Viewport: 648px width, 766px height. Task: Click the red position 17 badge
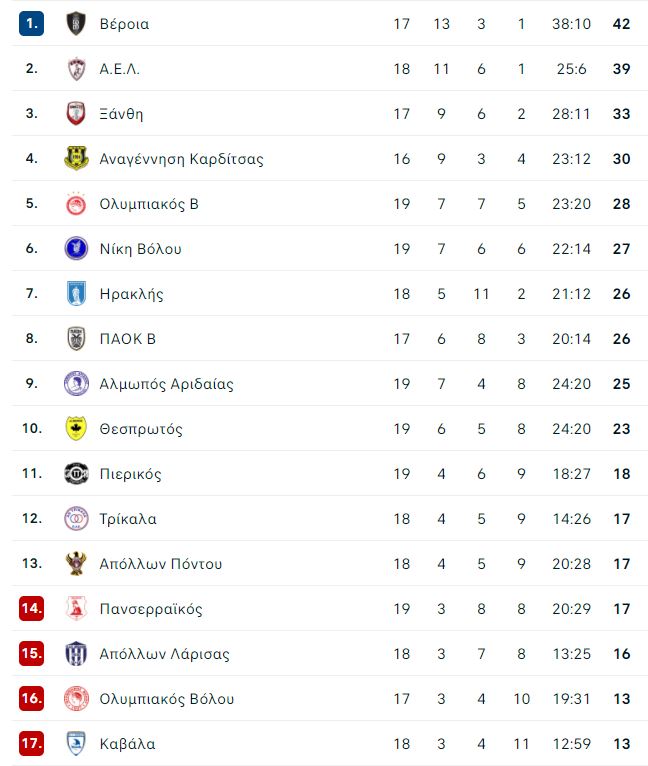[x=31, y=744]
